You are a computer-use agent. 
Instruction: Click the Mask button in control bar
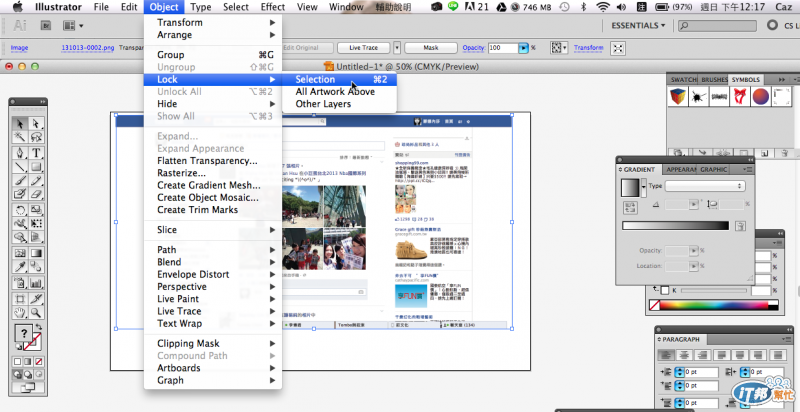click(x=431, y=48)
